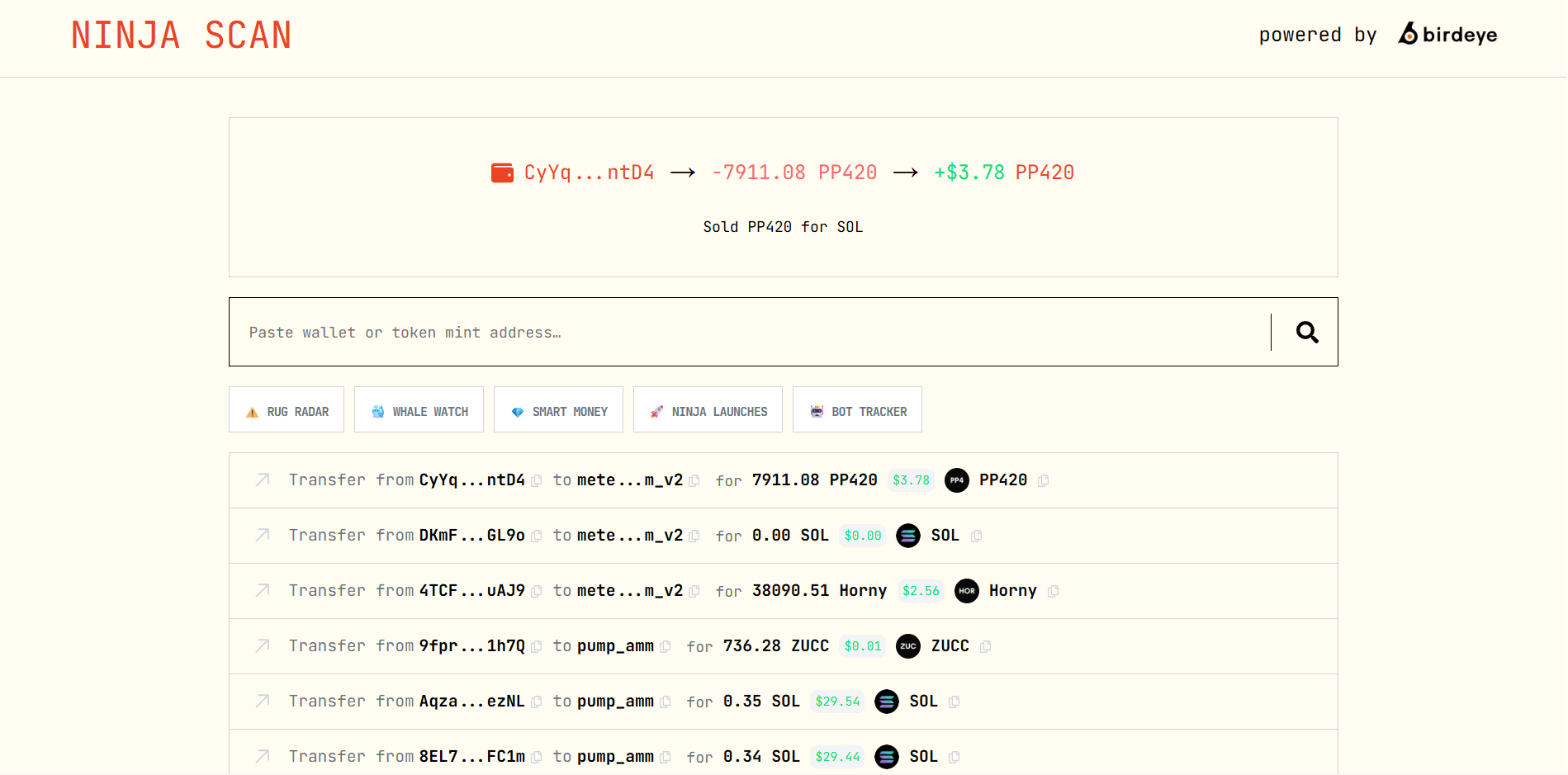1568x775 pixels.
Task: Copy the 4TCF...uAJ9 wallet address
Action: 537,591
